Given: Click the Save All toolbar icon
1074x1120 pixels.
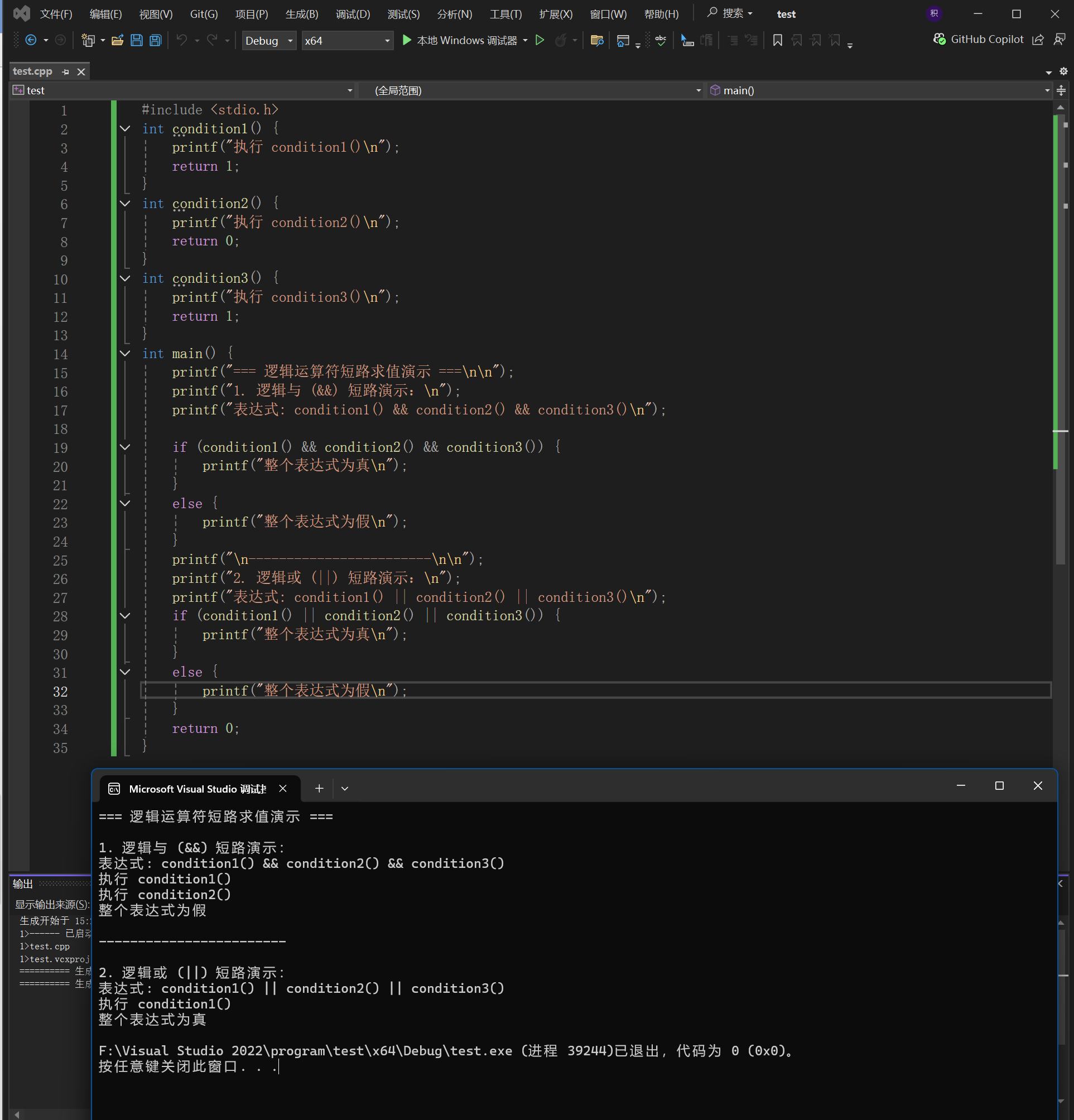Looking at the screenshot, I should click(156, 41).
